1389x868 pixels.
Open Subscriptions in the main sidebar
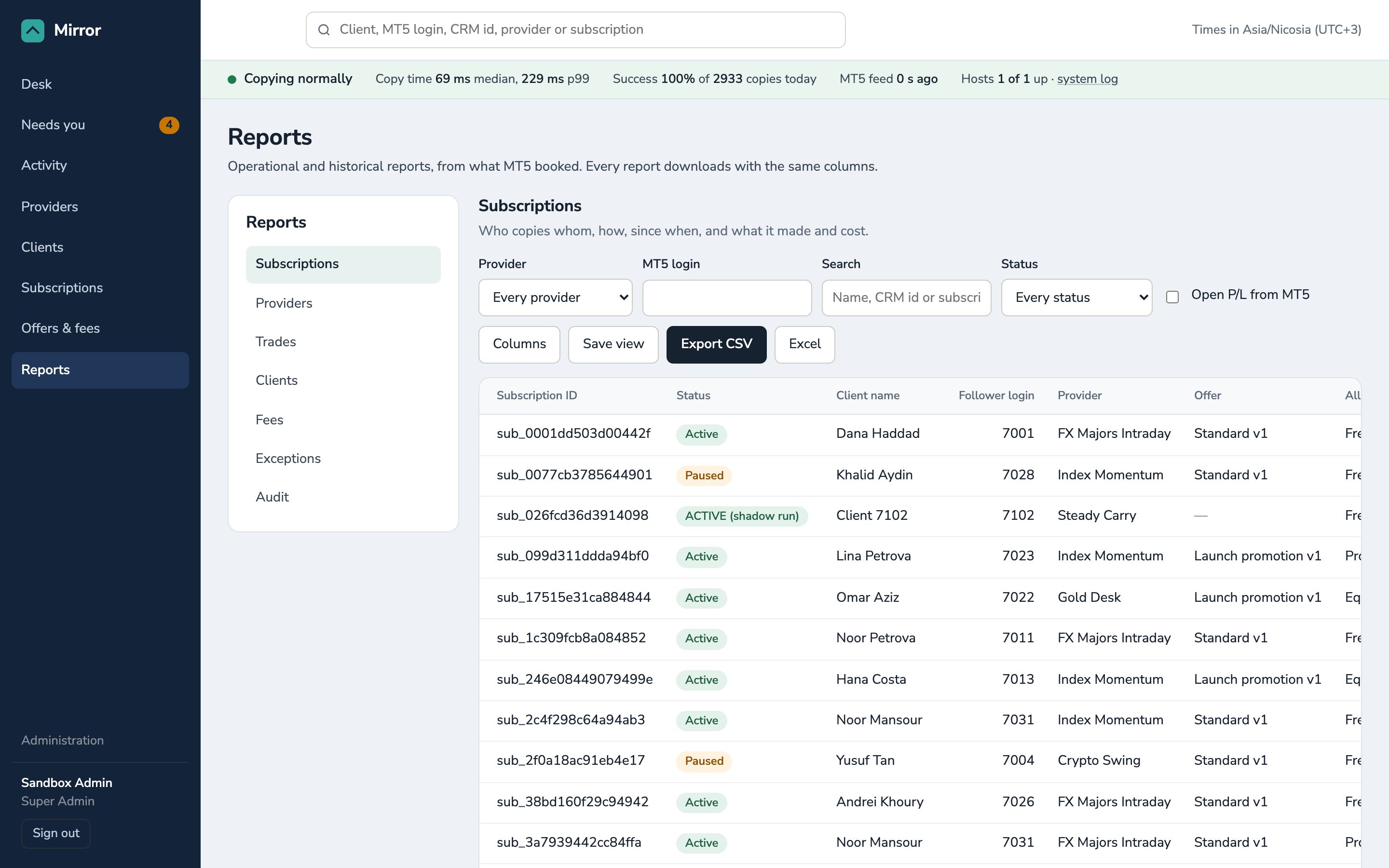pyautogui.click(x=100, y=287)
